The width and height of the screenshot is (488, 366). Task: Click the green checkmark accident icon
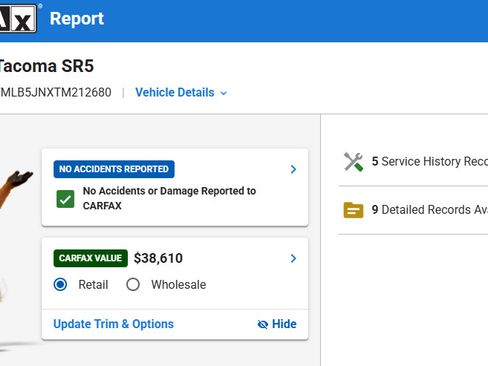[x=65, y=199]
